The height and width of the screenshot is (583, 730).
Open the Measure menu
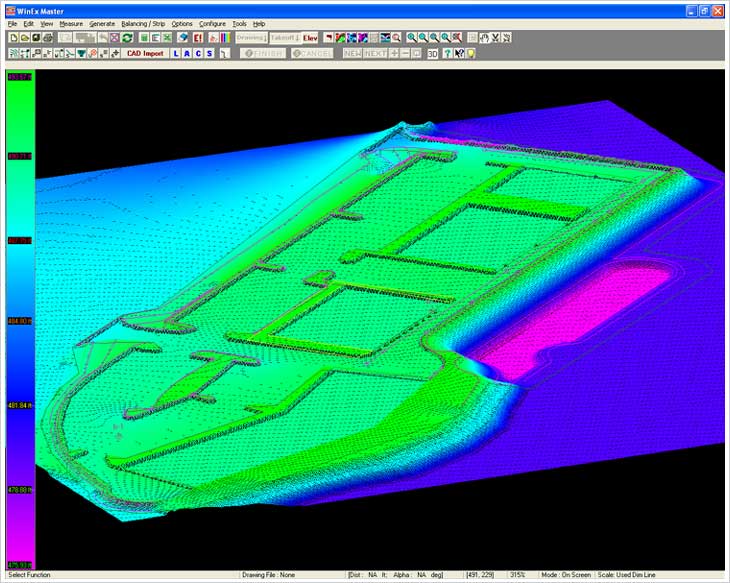coord(71,24)
